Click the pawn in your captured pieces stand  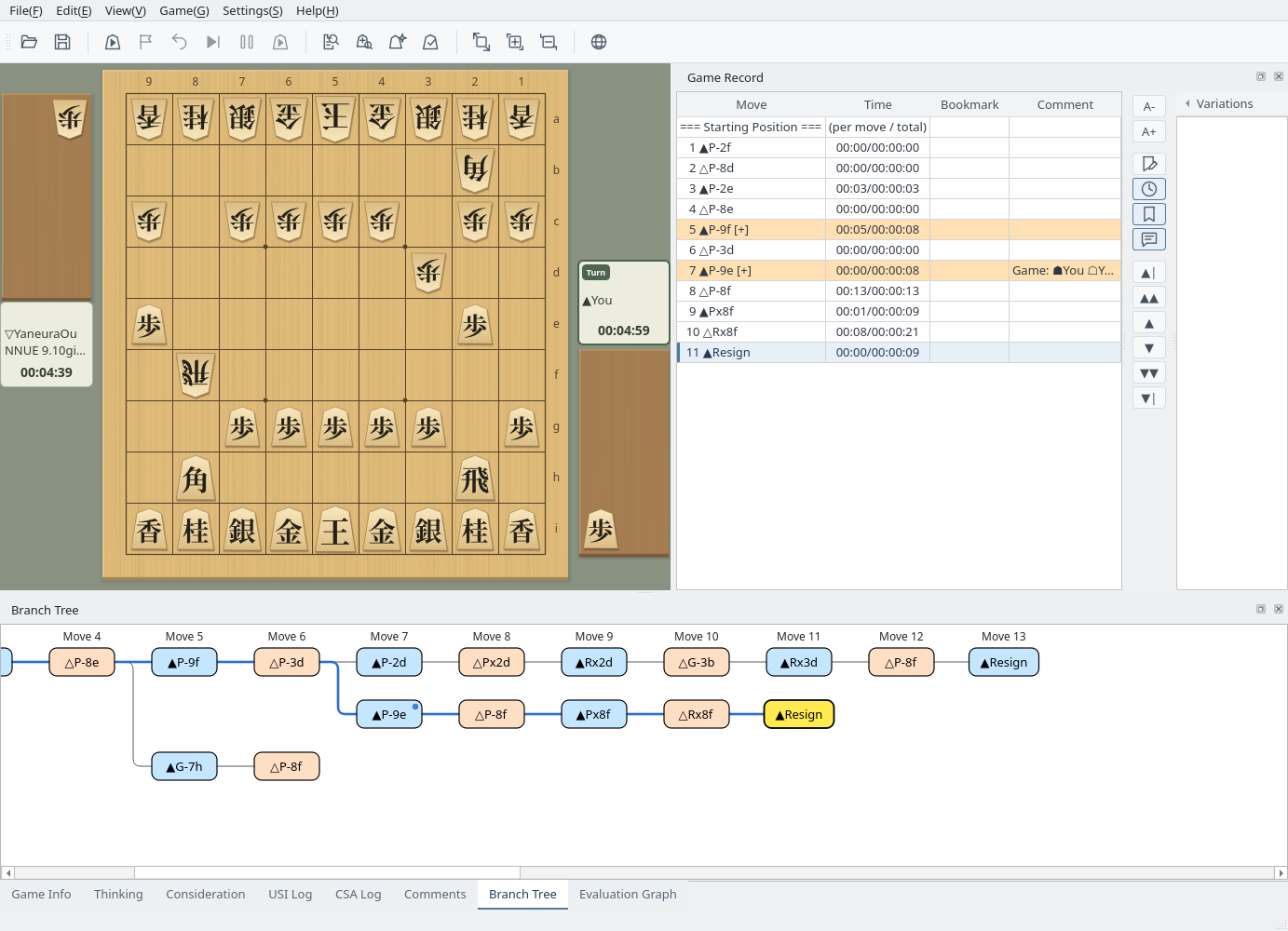pos(601,530)
